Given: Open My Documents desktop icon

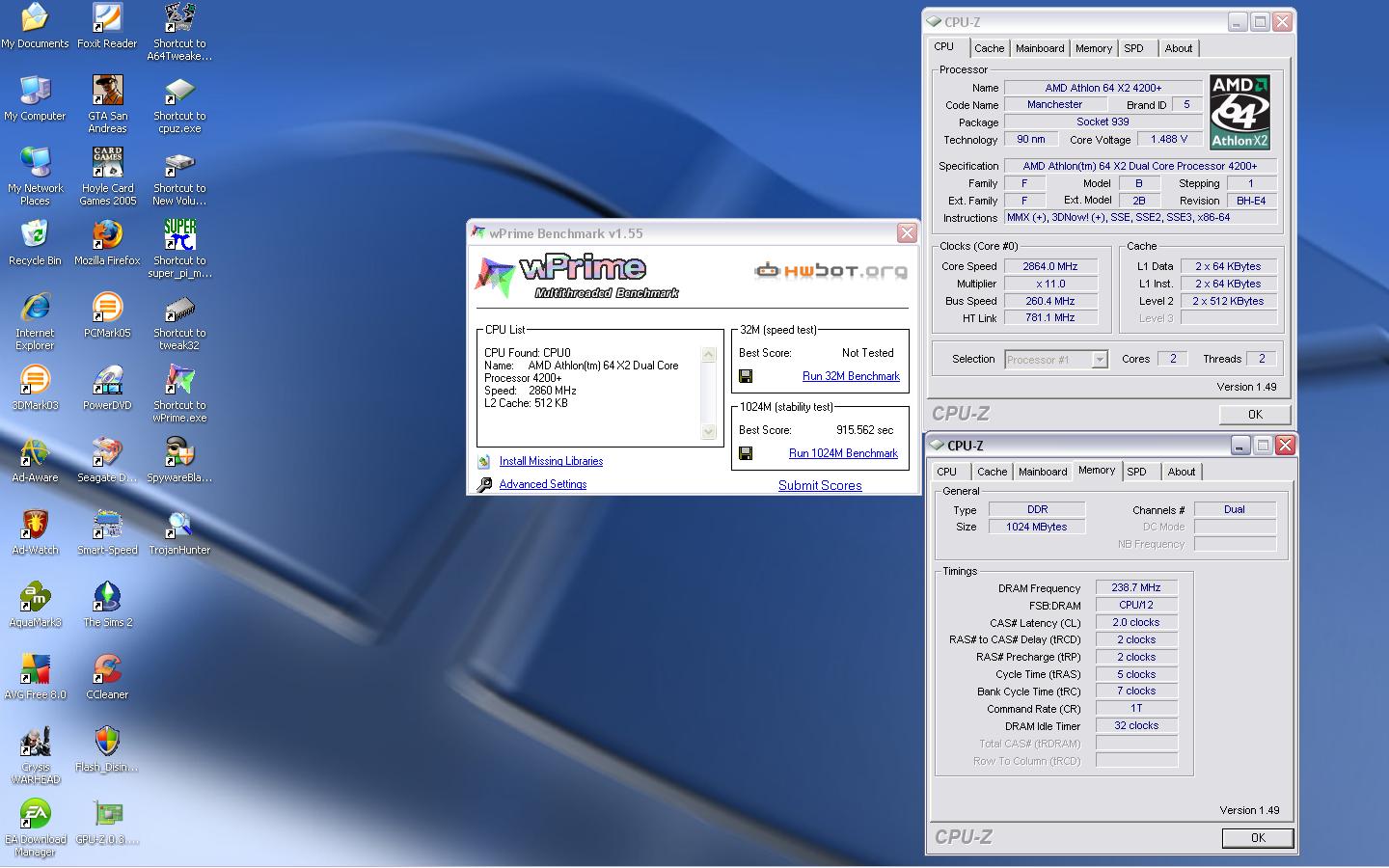Looking at the screenshot, I should 35,26.
